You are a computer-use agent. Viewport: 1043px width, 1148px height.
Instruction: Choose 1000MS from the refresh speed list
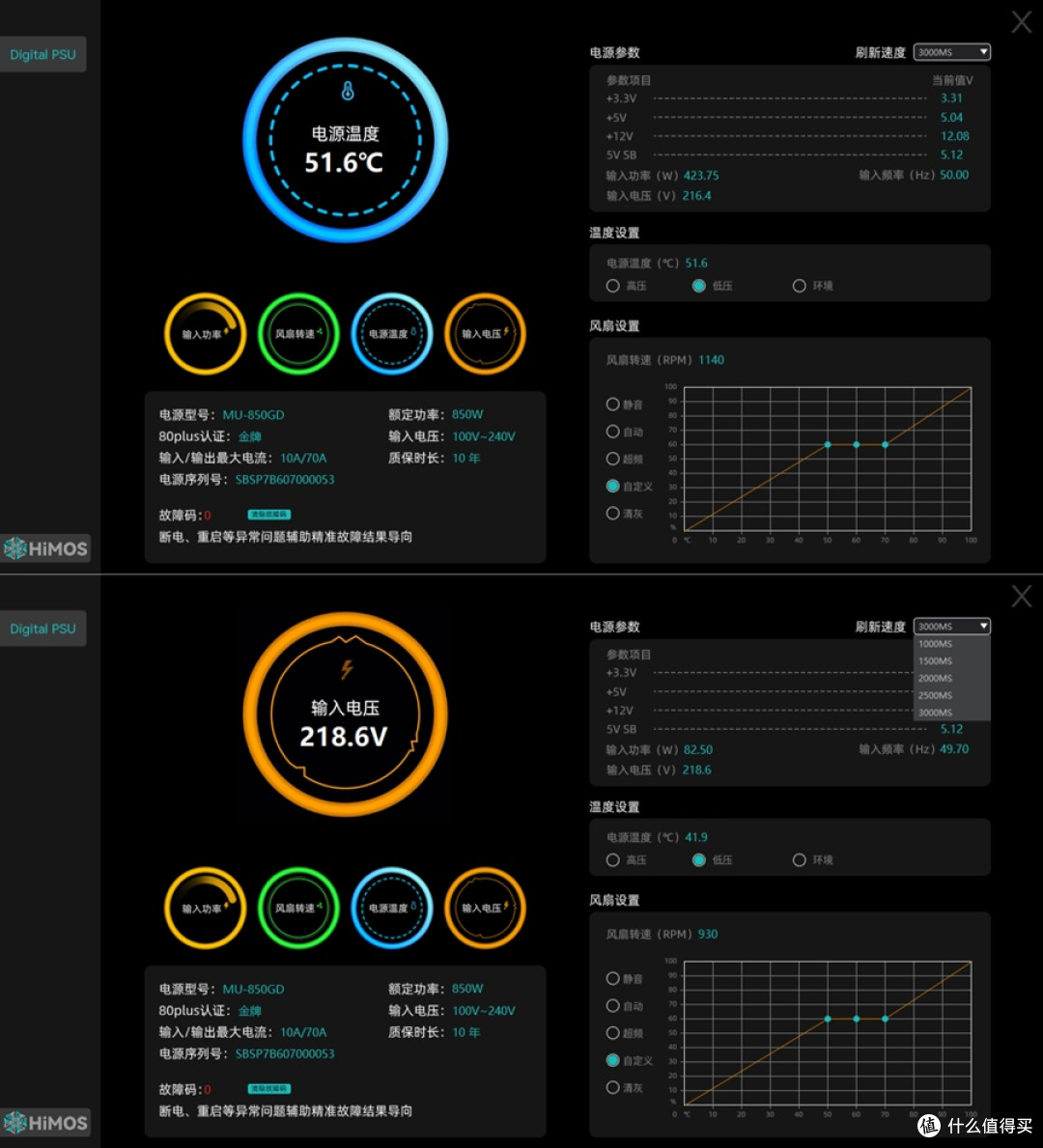(952, 644)
